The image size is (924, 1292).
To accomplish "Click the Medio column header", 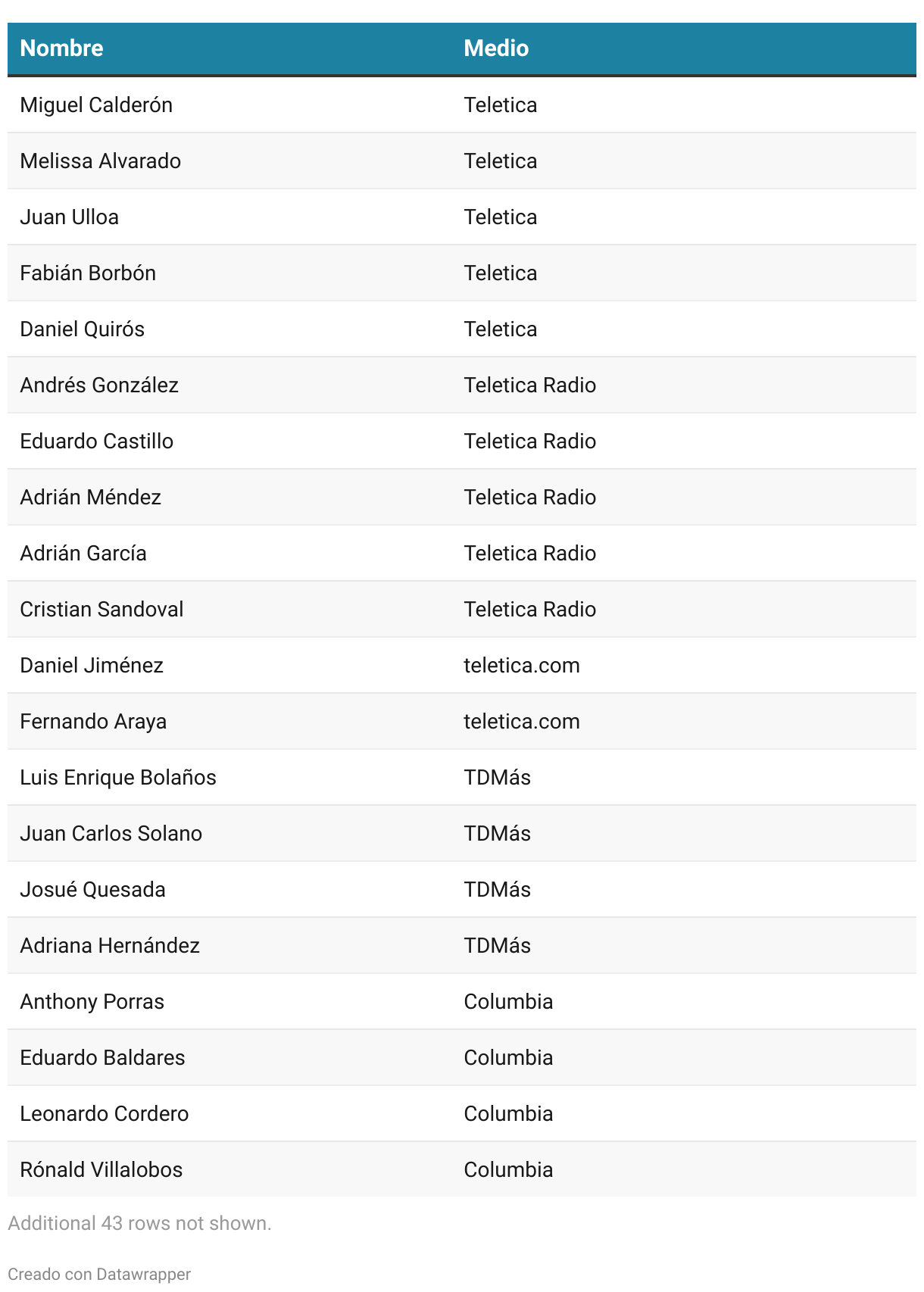I will coord(496,48).
